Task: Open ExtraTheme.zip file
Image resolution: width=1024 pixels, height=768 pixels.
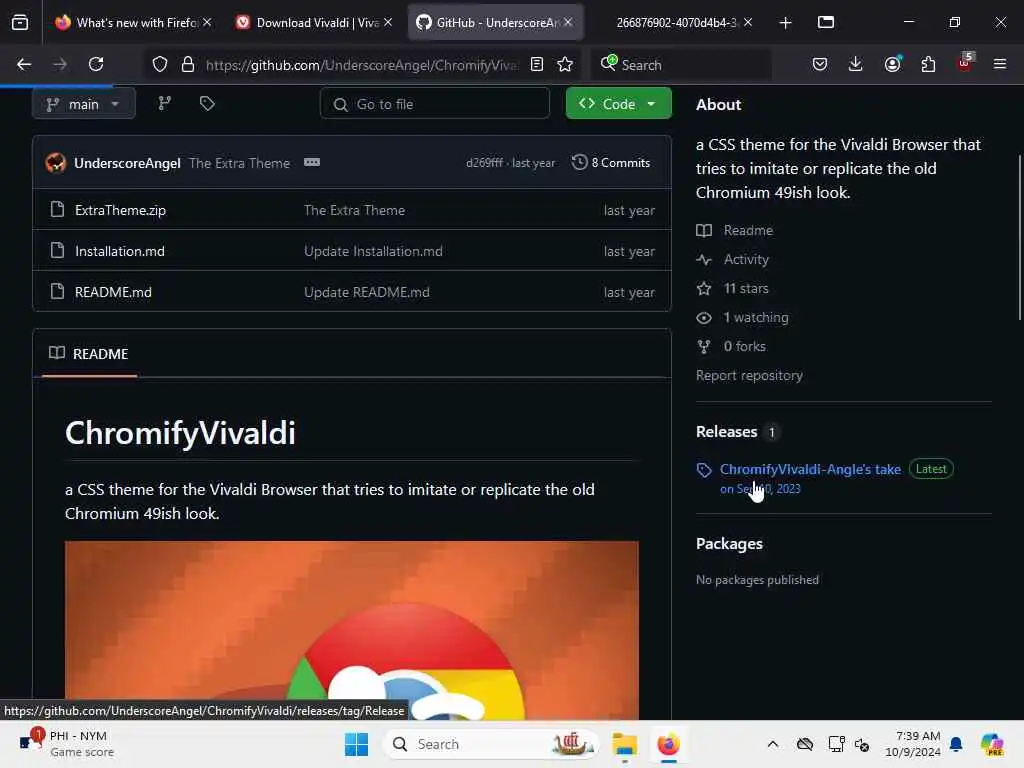Action: coord(120,210)
